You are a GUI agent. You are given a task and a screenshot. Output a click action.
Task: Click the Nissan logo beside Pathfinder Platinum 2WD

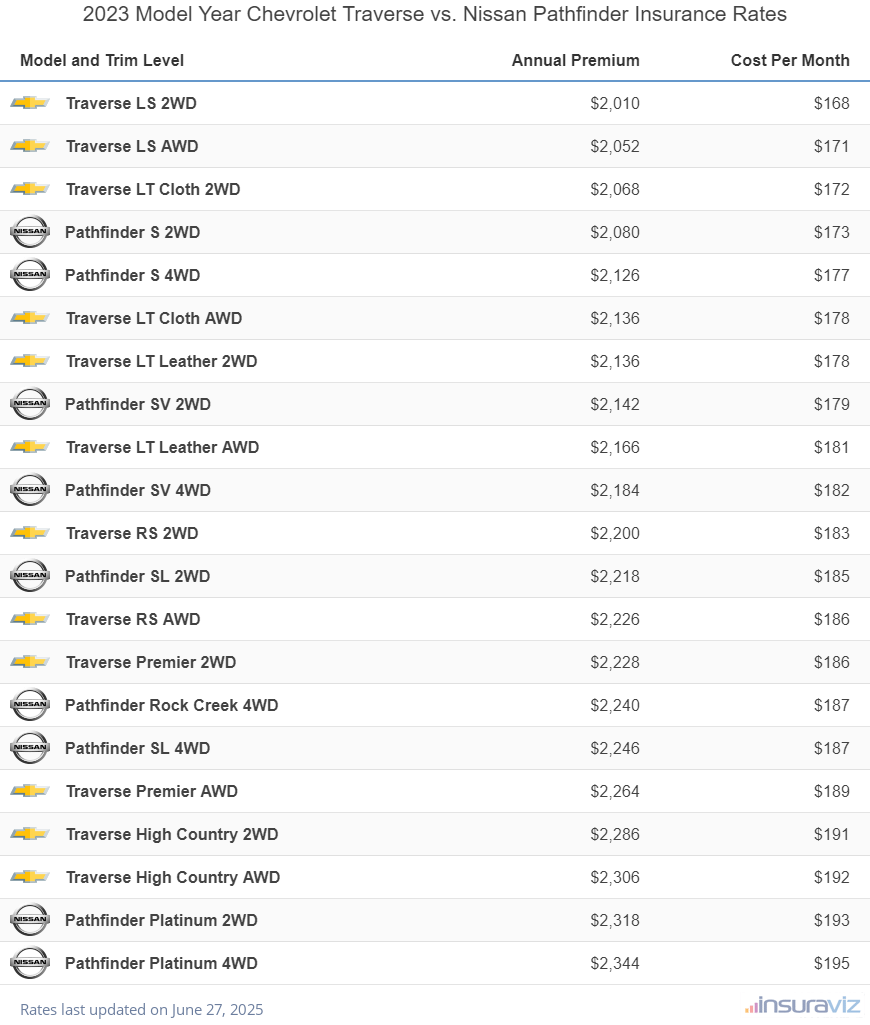coord(30,920)
